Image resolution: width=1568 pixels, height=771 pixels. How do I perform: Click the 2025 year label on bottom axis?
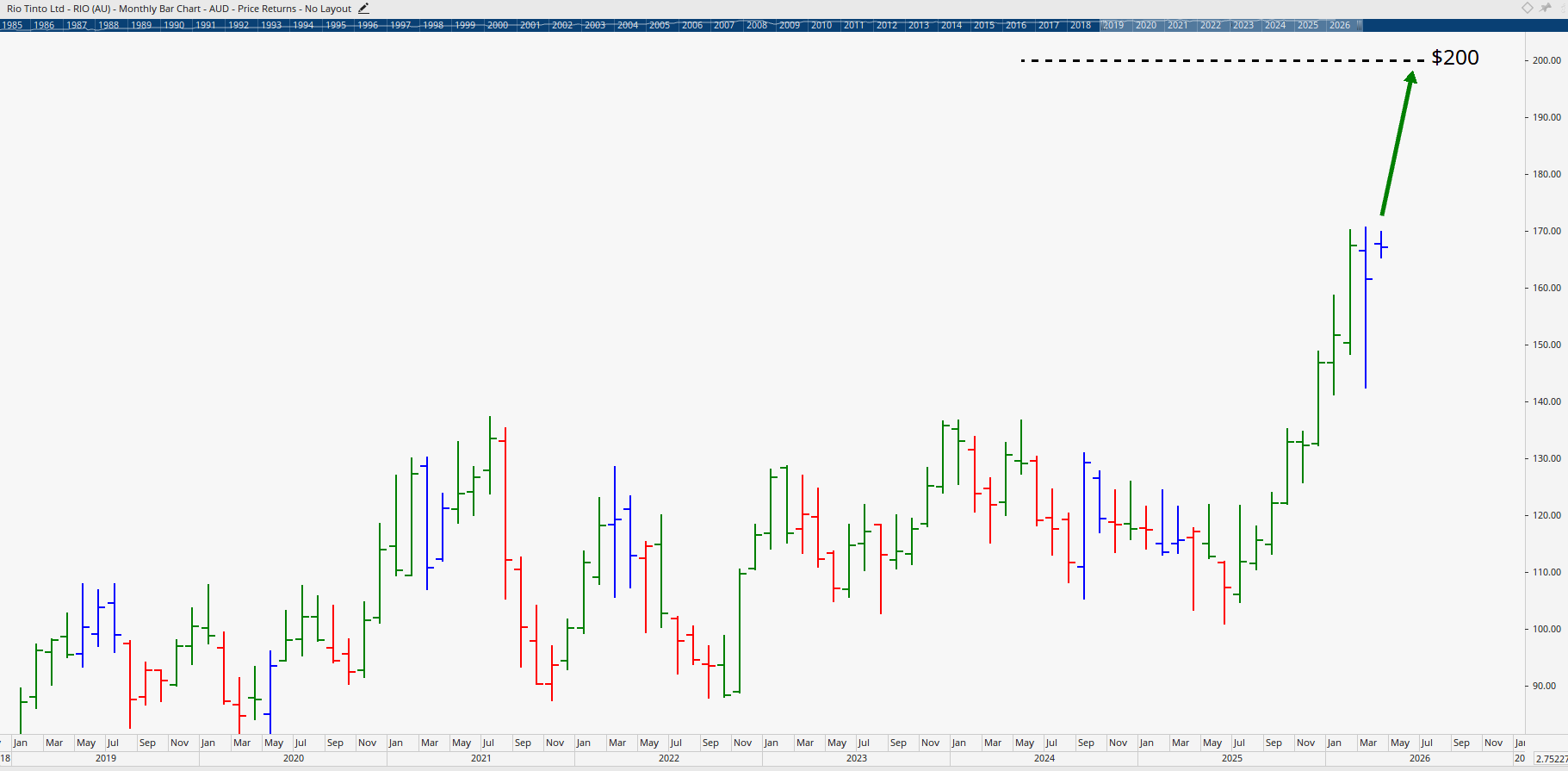tap(1232, 758)
